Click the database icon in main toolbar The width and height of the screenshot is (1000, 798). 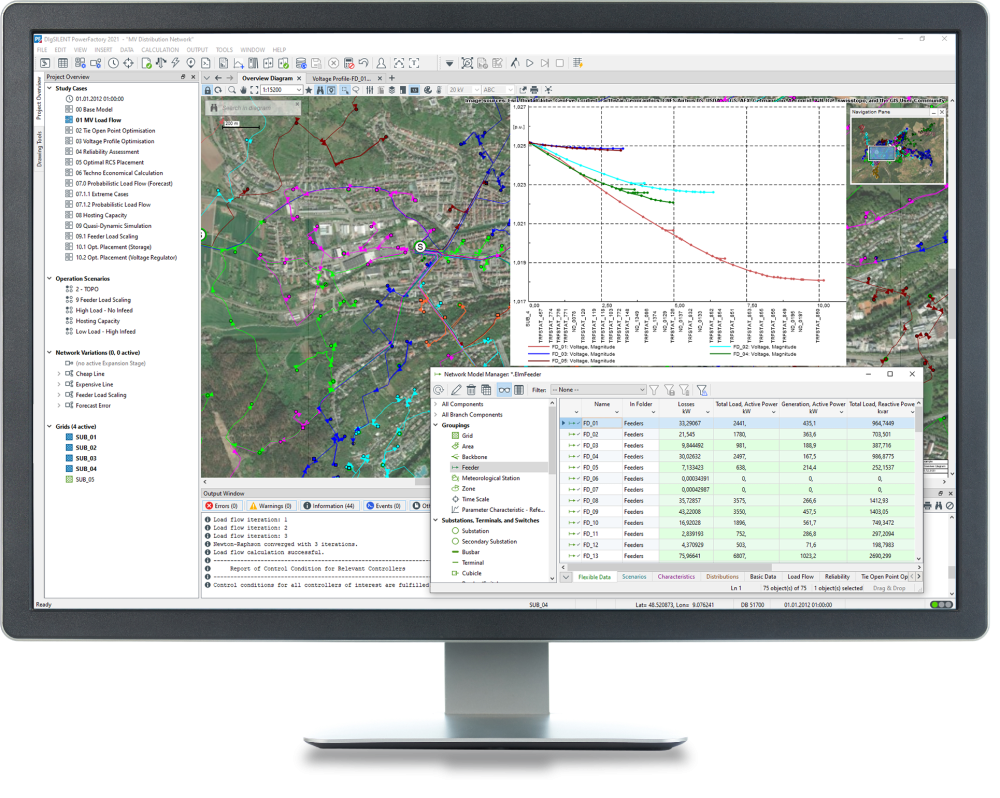(301, 63)
